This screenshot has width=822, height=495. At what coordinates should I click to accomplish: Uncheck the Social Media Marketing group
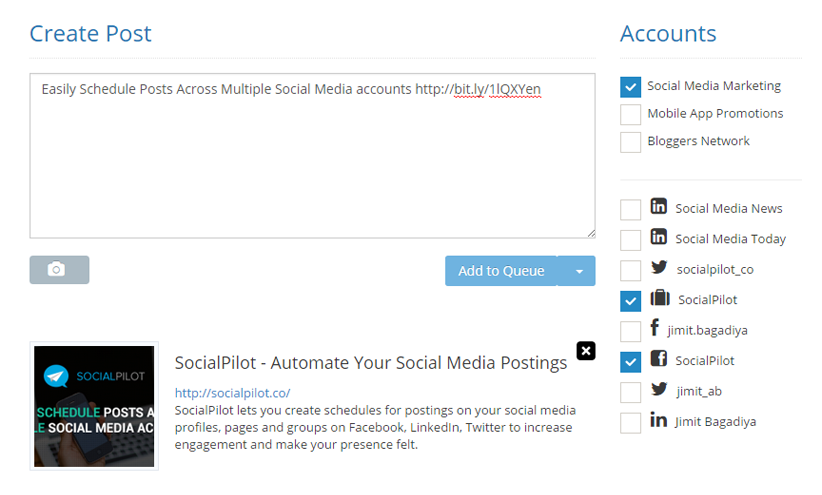click(x=630, y=87)
